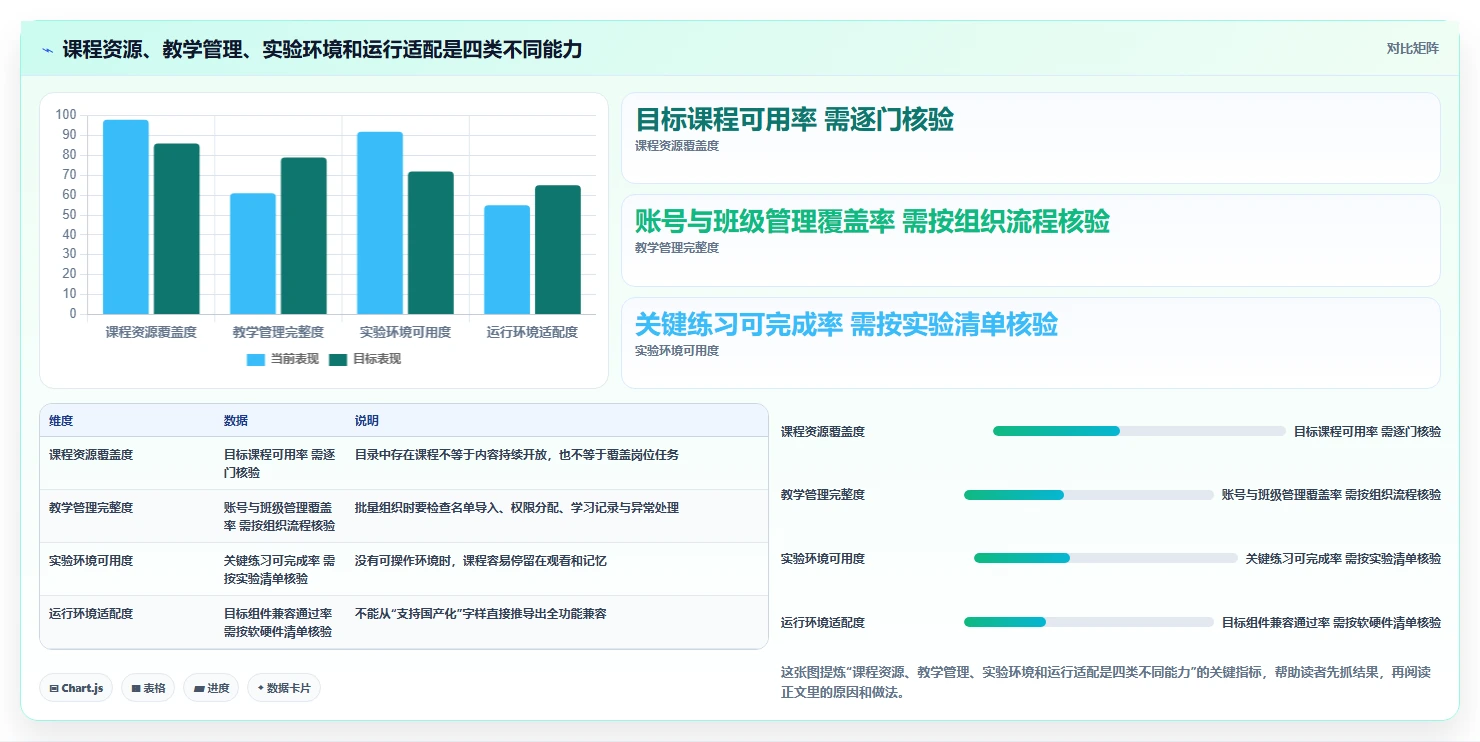
Task: Click 教学管理完整度 target-performance green bar
Action: (x=303, y=236)
